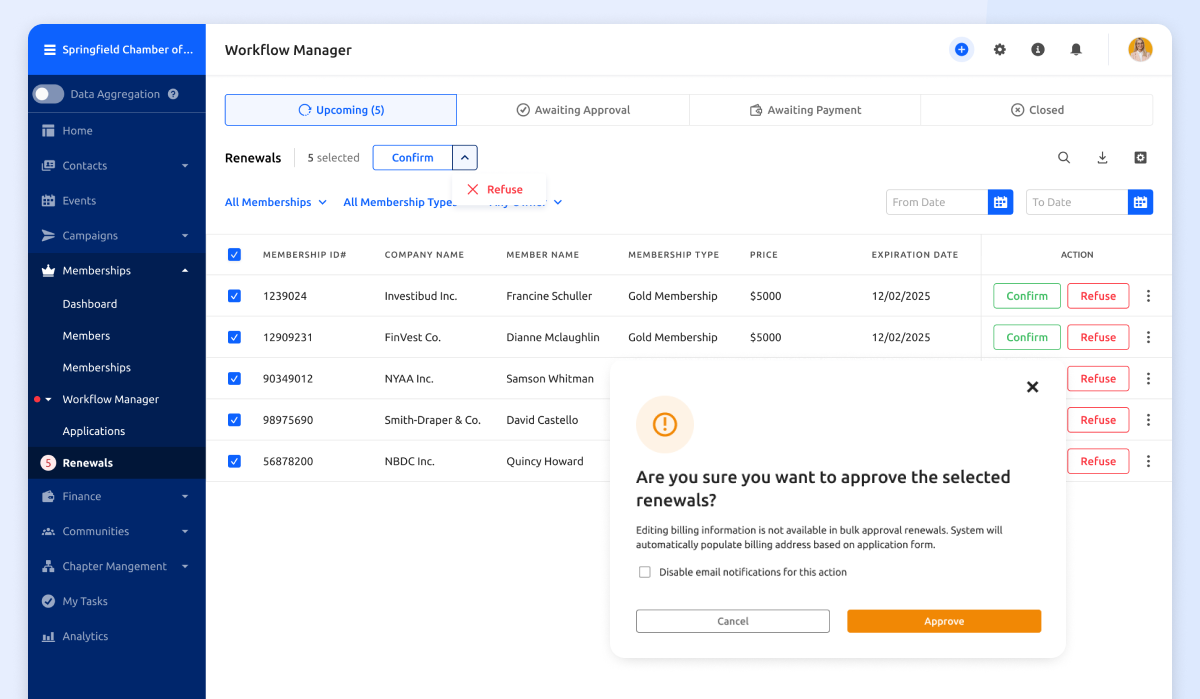Viewport: 1200px width, 699px height.
Task: Open more options for Investibud Inc. row
Action: (1148, 296)
